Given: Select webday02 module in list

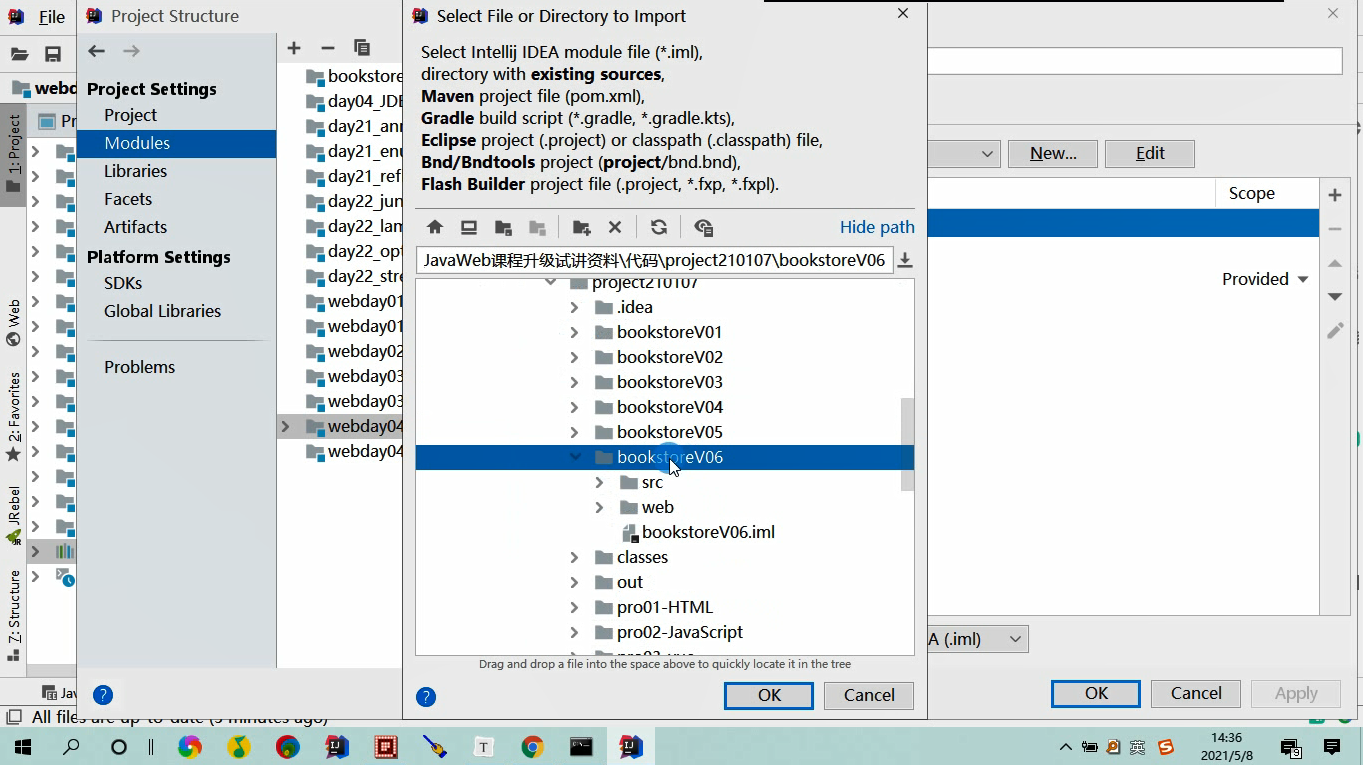Looking at the screenshot, I should (355, 351).
